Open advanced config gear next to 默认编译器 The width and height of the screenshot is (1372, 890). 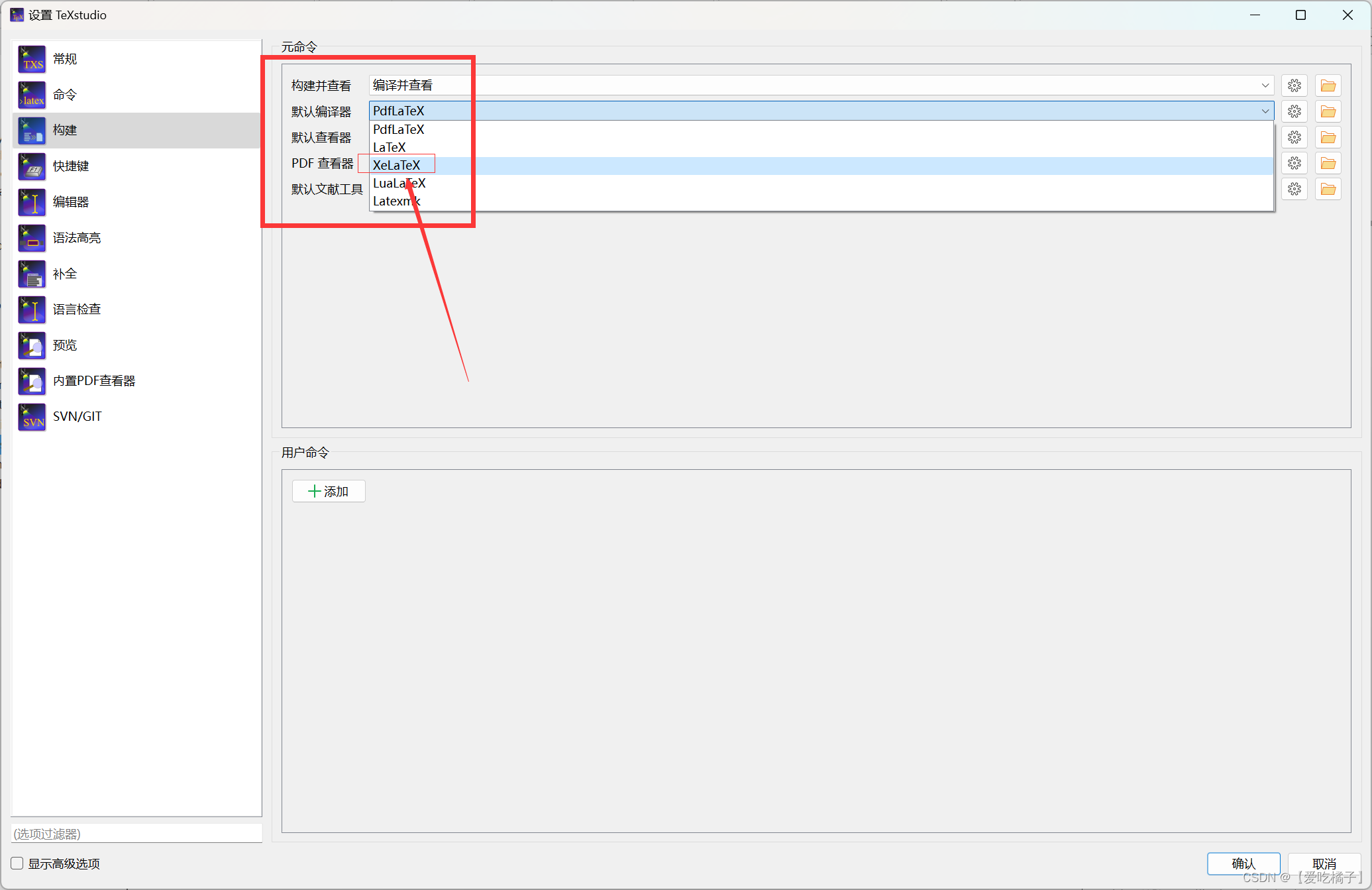(x=1294, y=111)
